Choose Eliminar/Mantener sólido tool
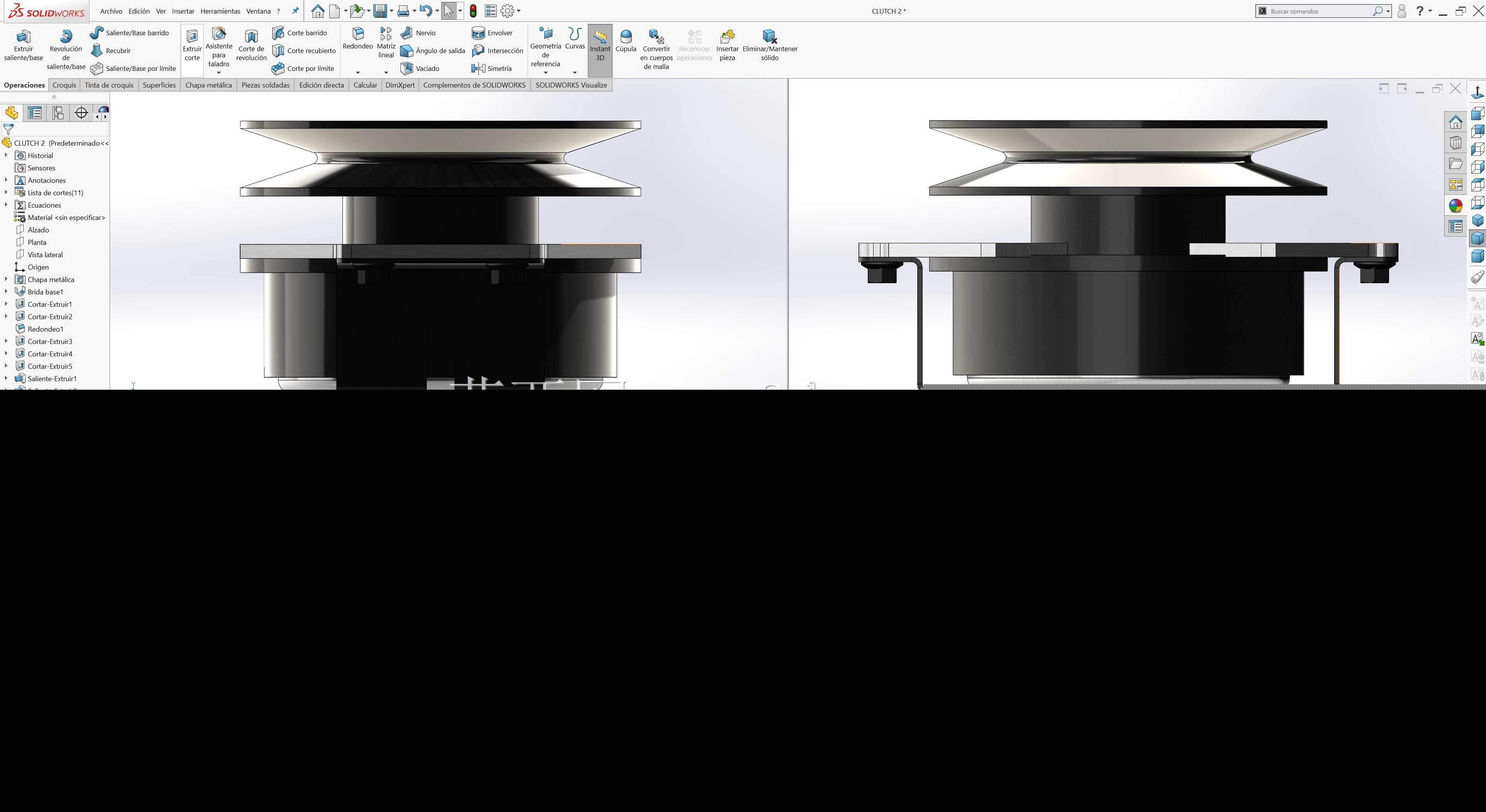1486x812 pixels. (x=769, y=45)
